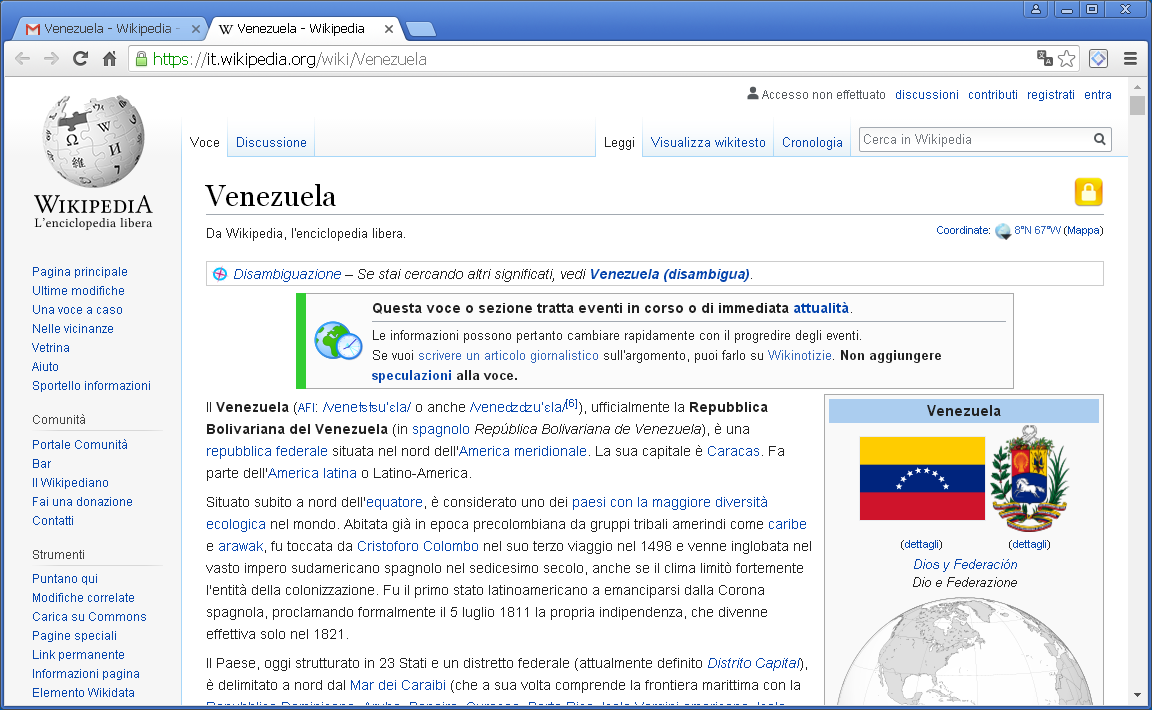The width and height of the screenshot is (1152, 710).
Task: Open the Visualizza wikitesto tab
Action: pos(708,143)
